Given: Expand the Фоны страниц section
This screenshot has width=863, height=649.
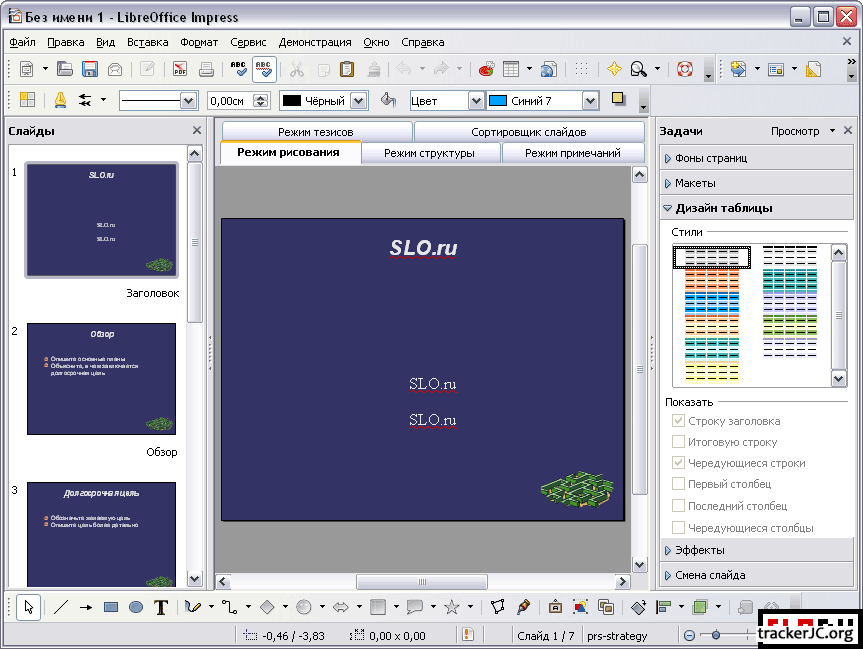Looking at the screenshot, I should tap(710, 158).
